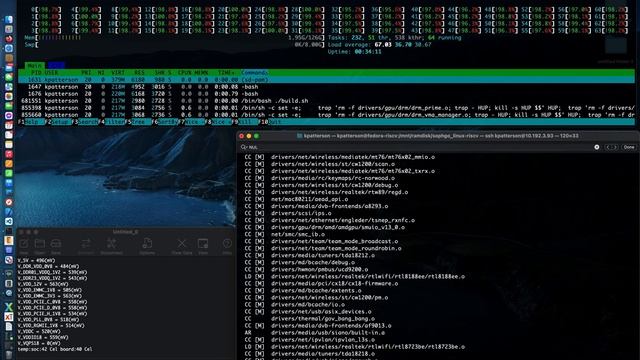
Task: Select the PID 1676 -bash process row
Action: coord(326,94)
